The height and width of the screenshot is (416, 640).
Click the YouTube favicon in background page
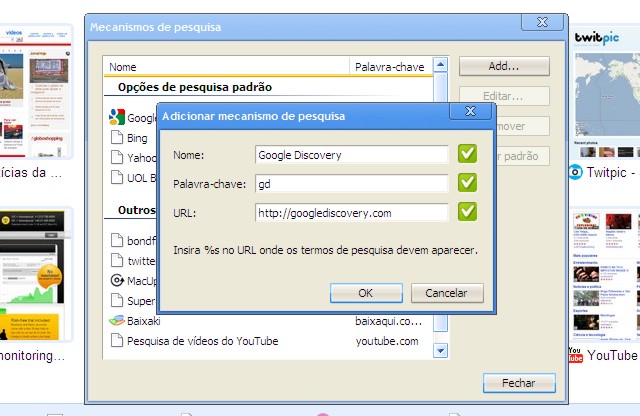575,355
